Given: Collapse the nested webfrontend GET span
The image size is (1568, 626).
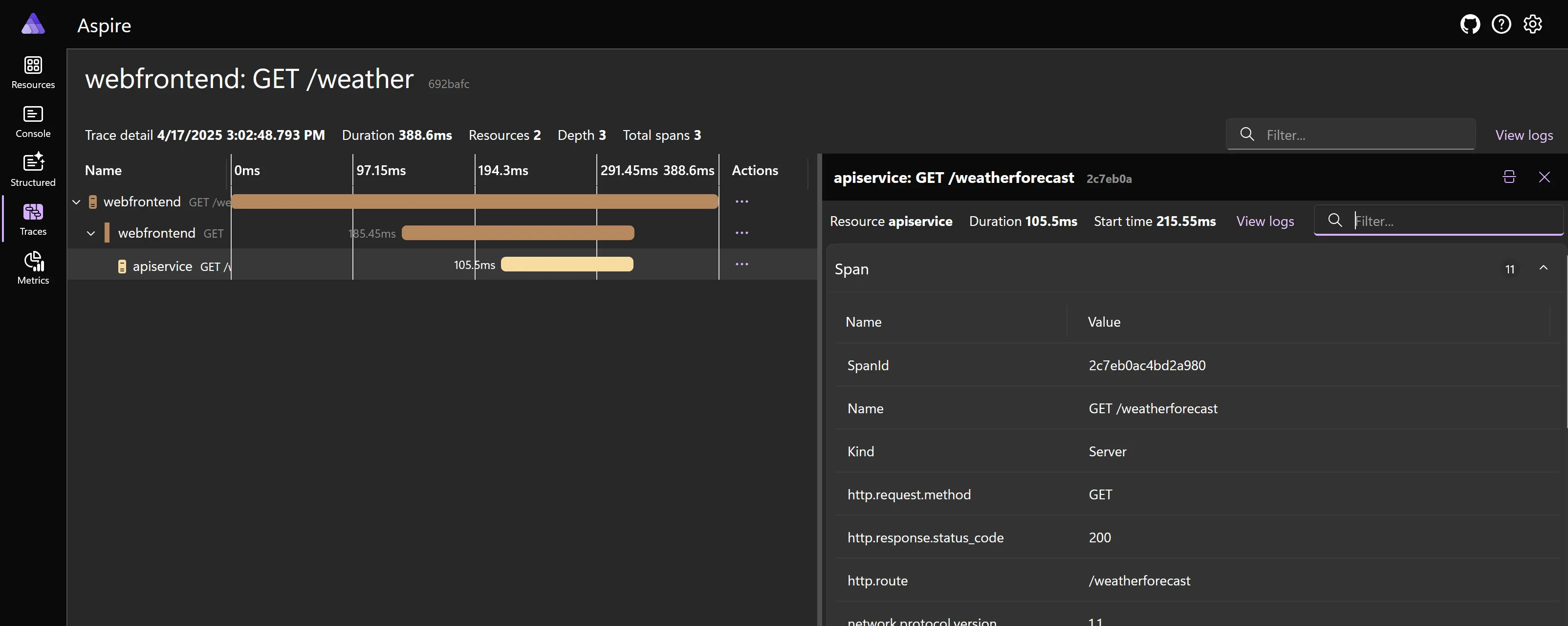Looking at the screenshot, I should tap(91, 233).
